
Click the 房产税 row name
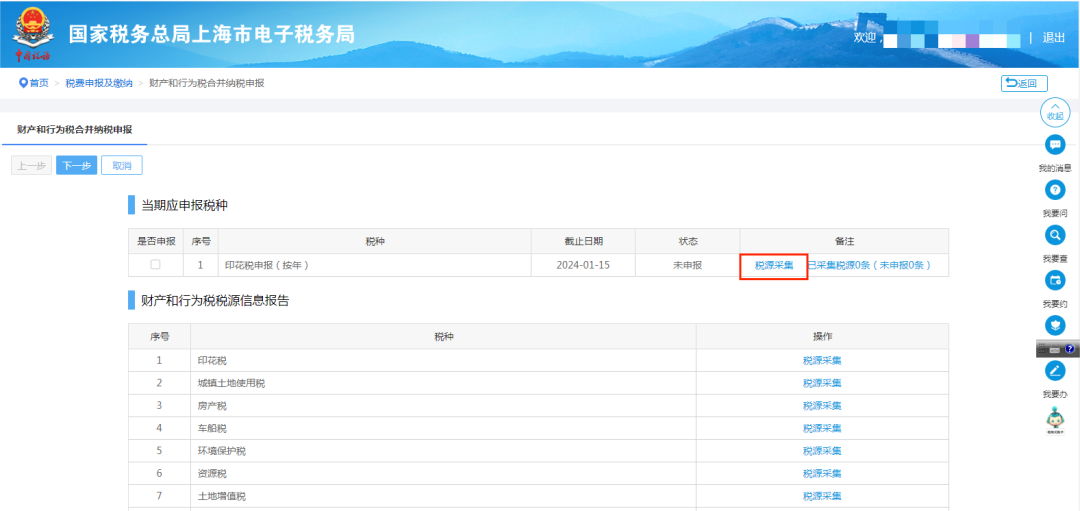(x=212, y=406)
